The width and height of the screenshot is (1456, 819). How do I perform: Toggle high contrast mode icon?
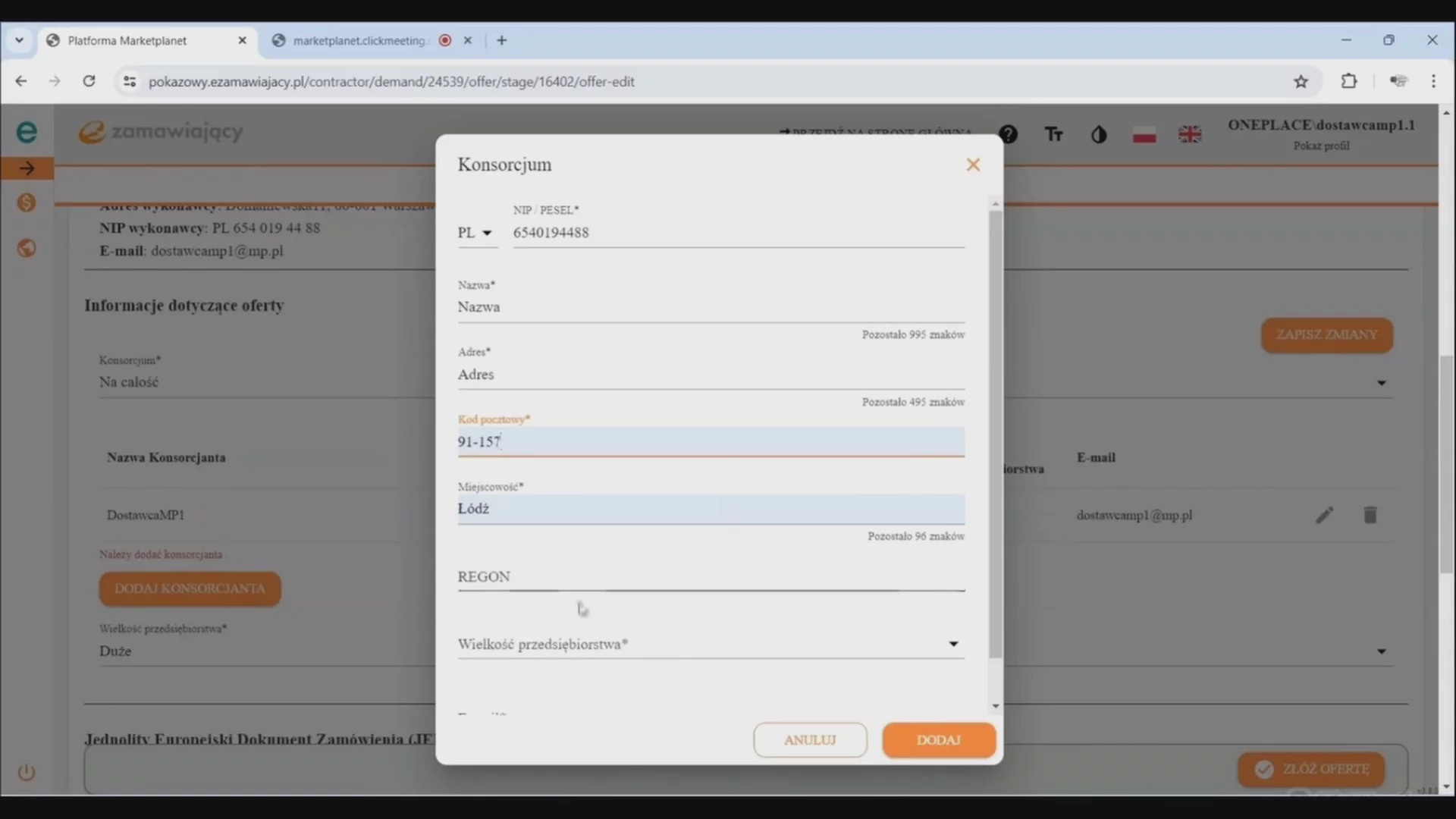(x=1098, y=135)
